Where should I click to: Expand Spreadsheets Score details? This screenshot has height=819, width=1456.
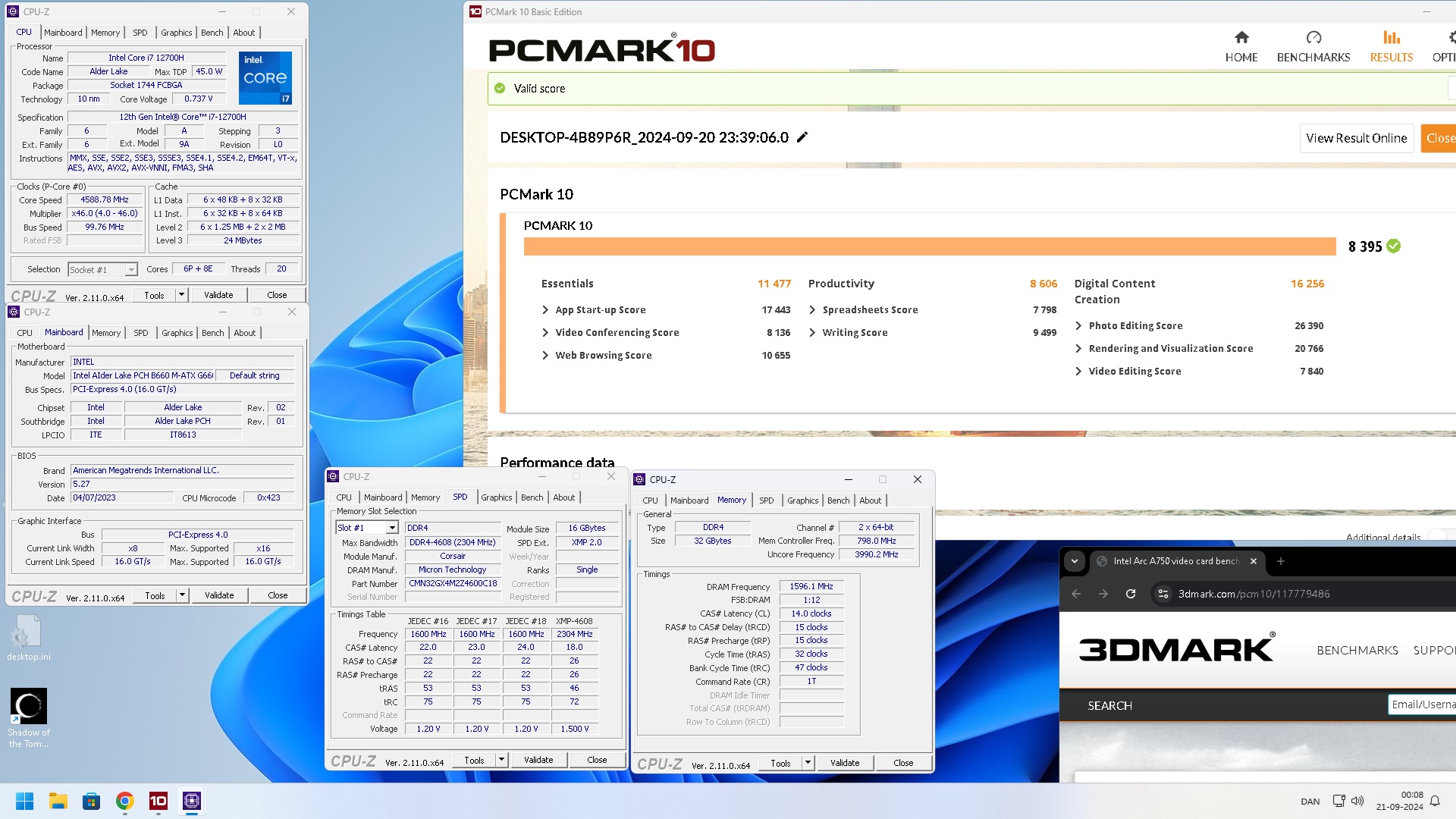pyautogui.click(x=813, y=309)
